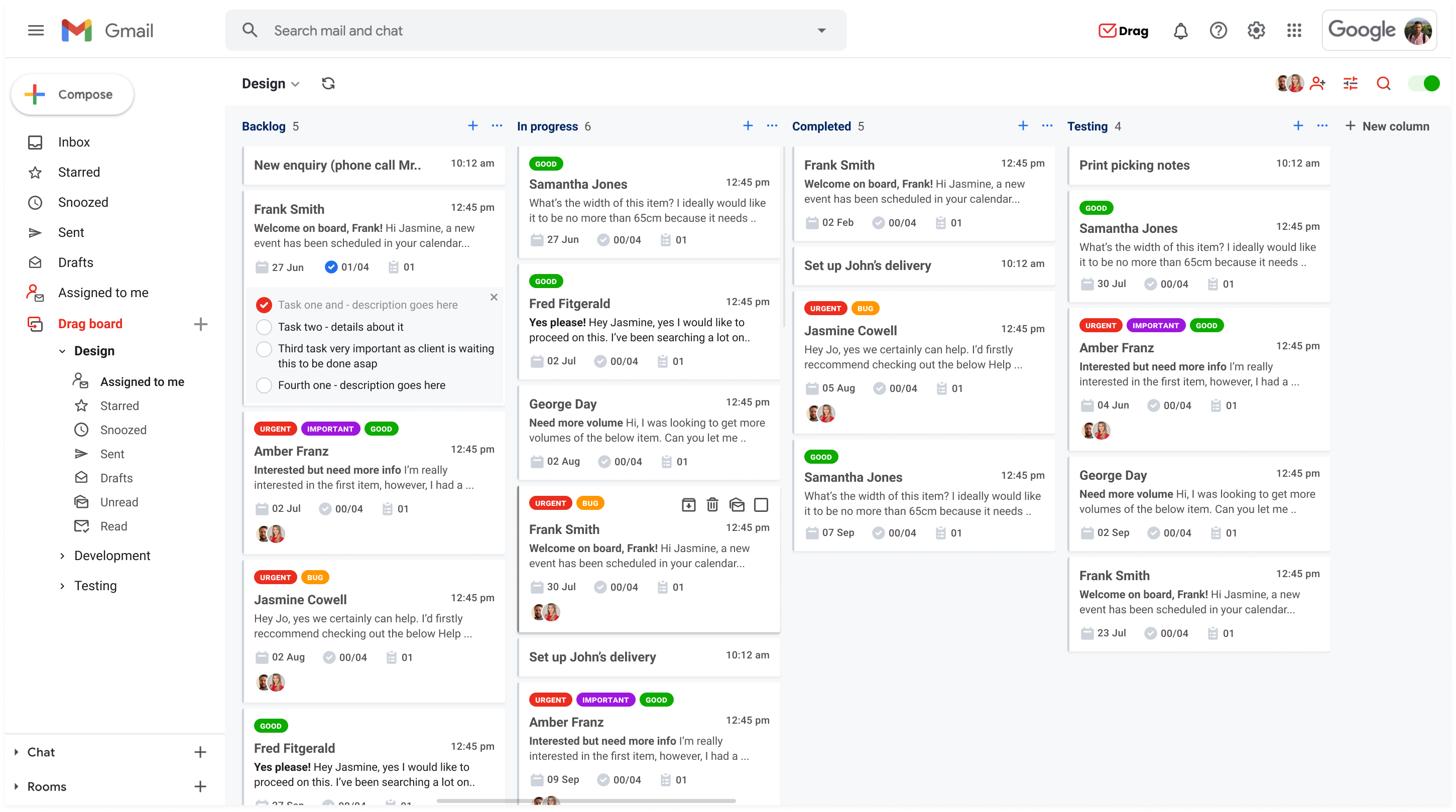Click the Compose button
Image resolution: width=1456 pixels, height=812 pixels.
(x=72, y=94)
